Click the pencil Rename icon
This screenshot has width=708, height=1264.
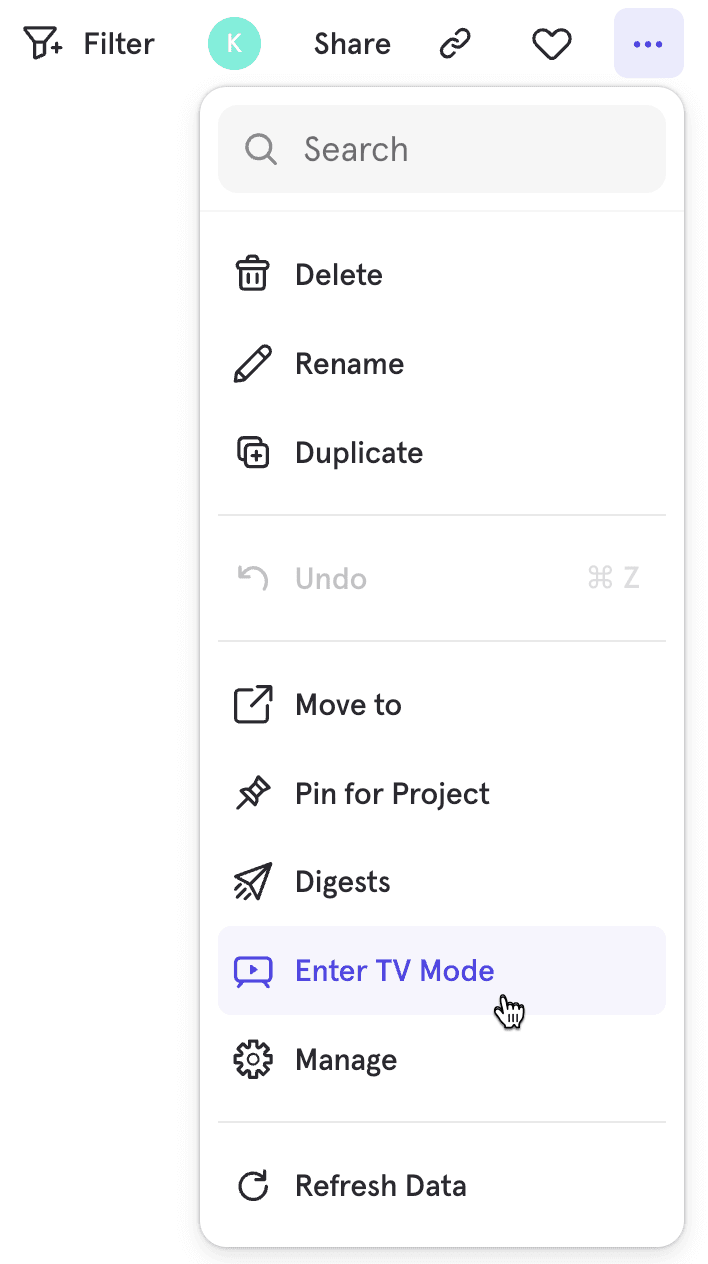(252, 364)
